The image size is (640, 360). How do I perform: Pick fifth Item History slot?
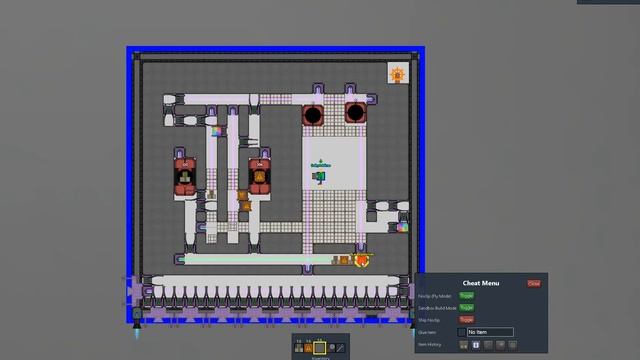(x=513, y=345)
